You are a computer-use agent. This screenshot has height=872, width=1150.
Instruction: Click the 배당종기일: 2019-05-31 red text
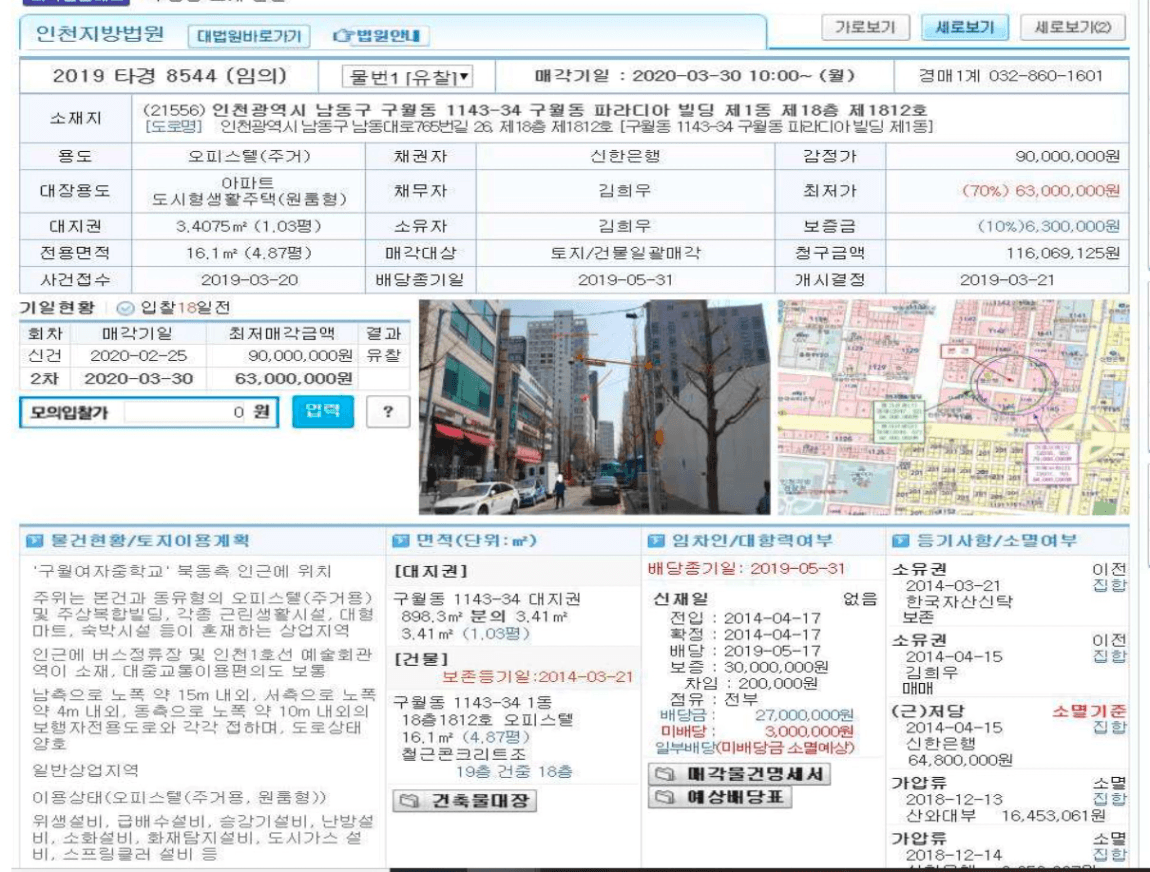point(746,568)
